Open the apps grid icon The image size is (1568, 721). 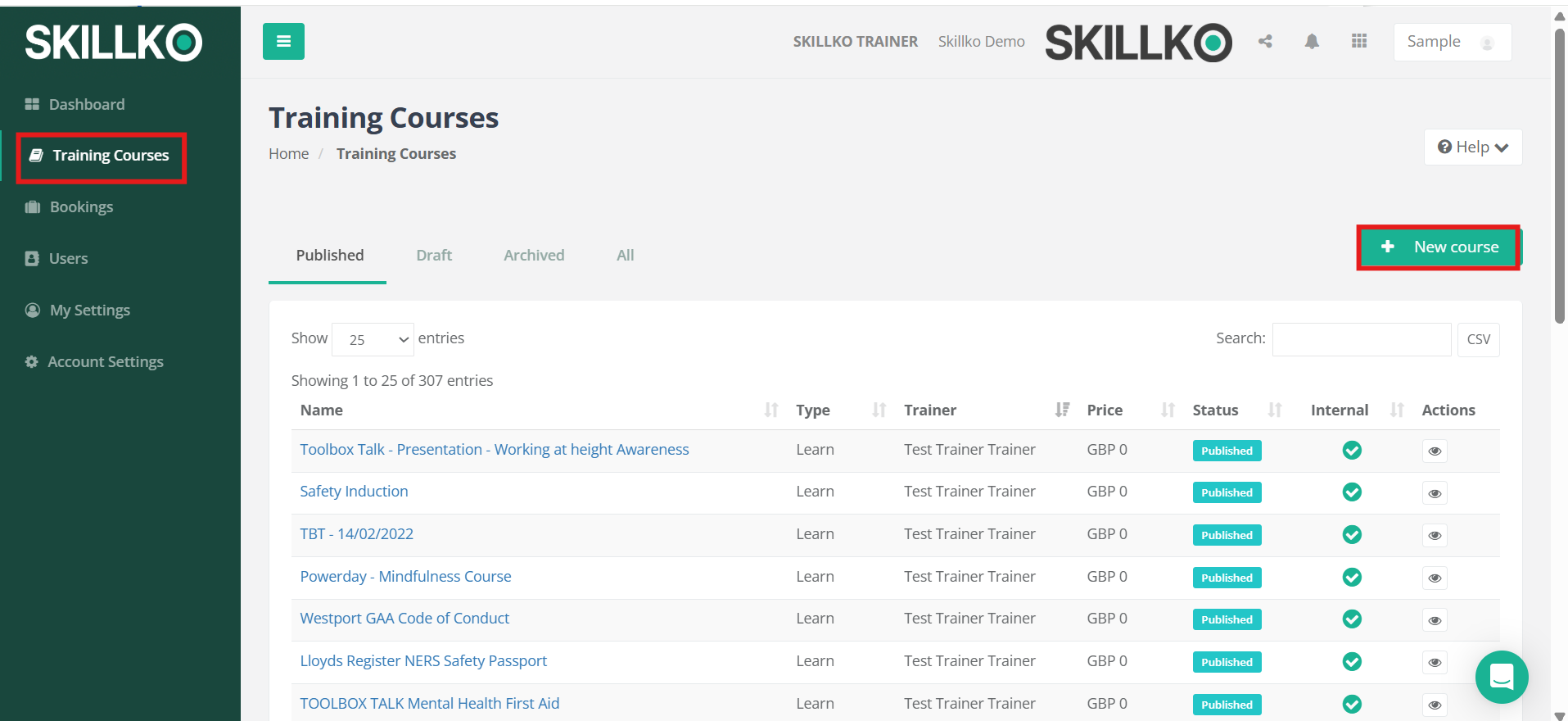1359,41
